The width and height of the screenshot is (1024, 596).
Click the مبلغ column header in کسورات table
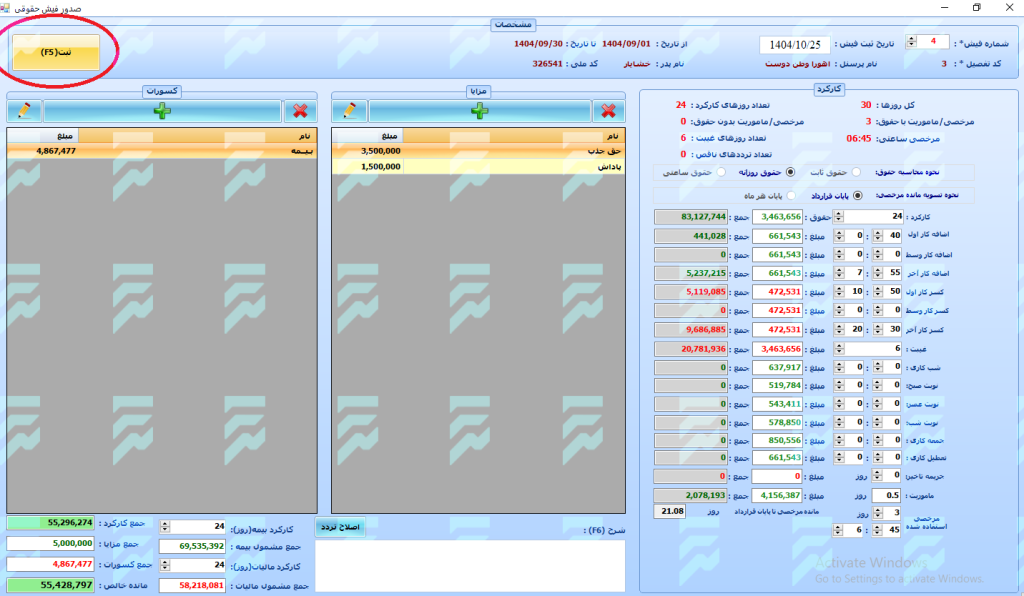(59, 135)
